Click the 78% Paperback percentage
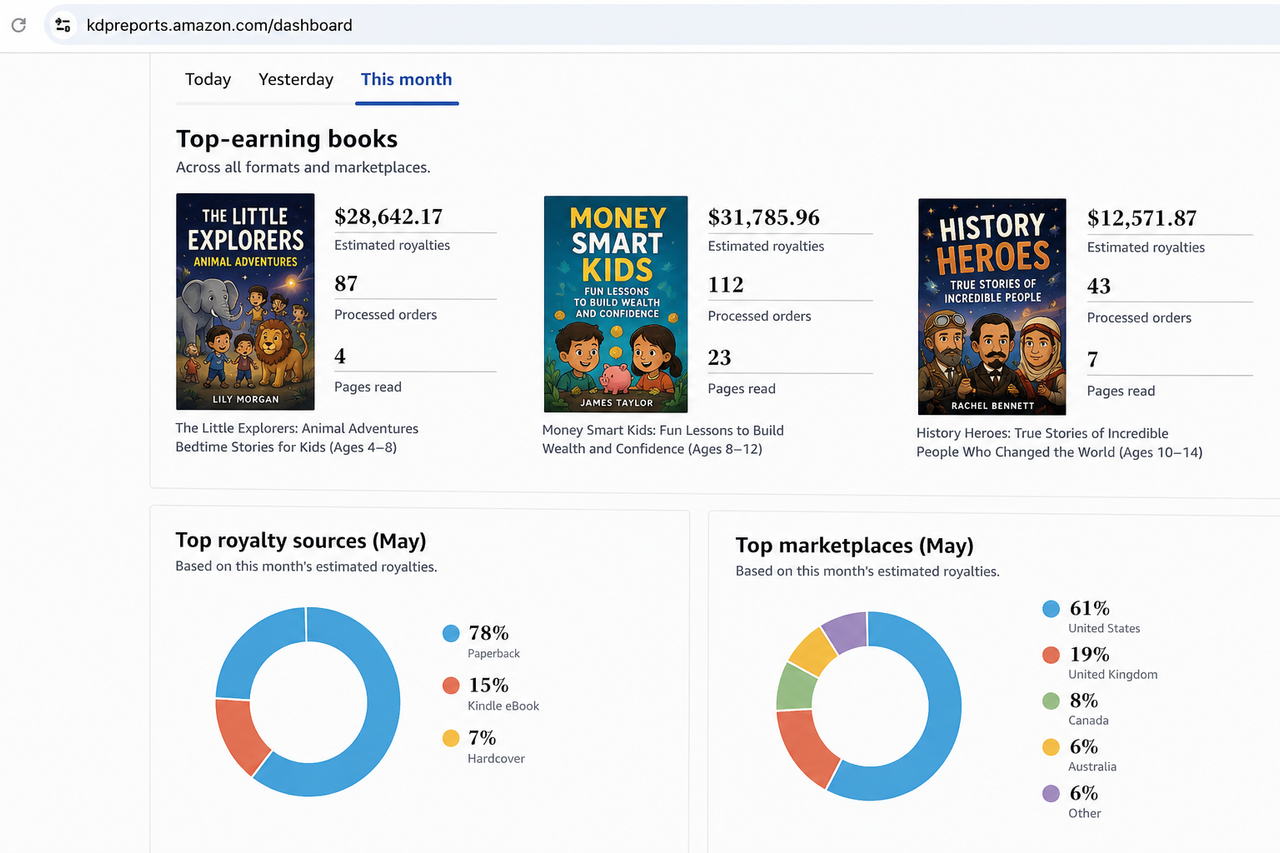This screenshot has height=853, width=1280. point(489,633)
